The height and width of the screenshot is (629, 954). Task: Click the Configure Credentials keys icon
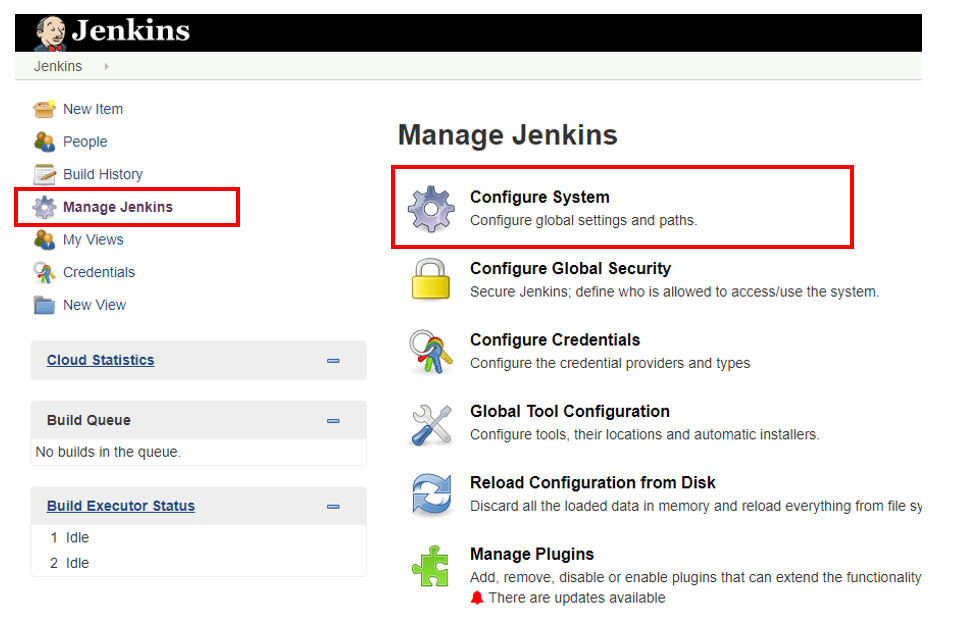431,351
